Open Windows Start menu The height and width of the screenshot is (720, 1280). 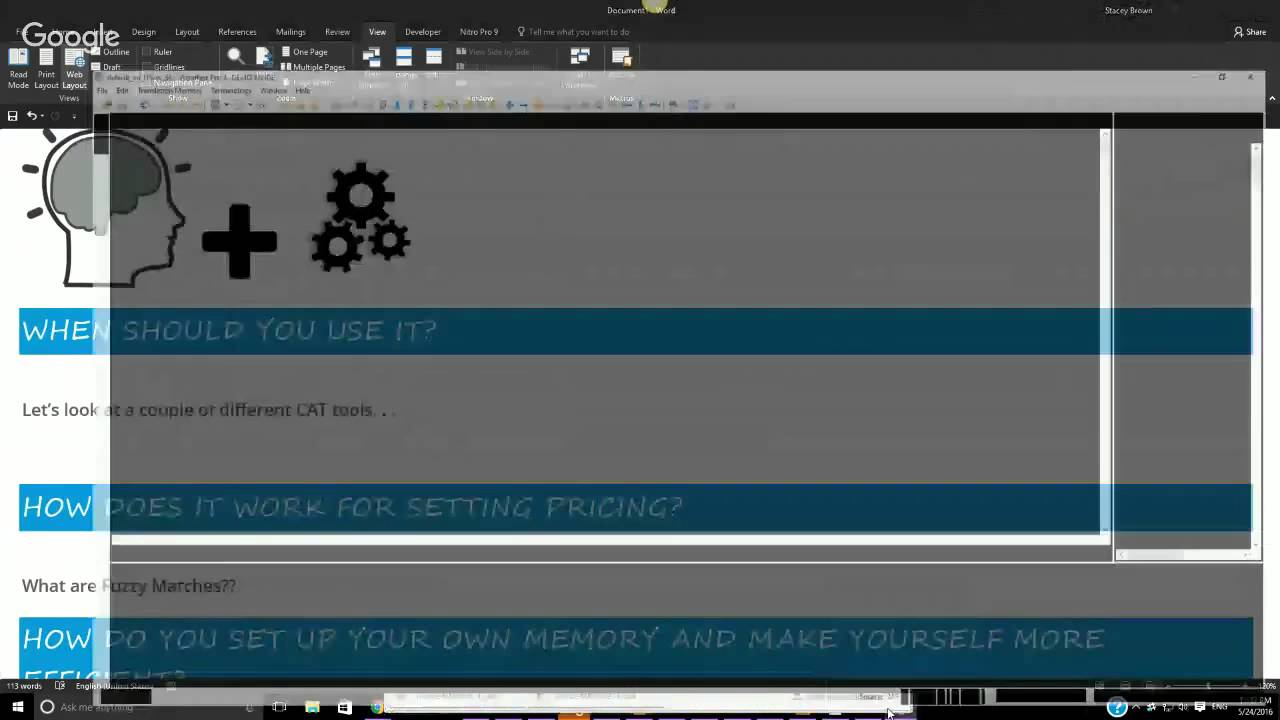[x=17, y=707]
